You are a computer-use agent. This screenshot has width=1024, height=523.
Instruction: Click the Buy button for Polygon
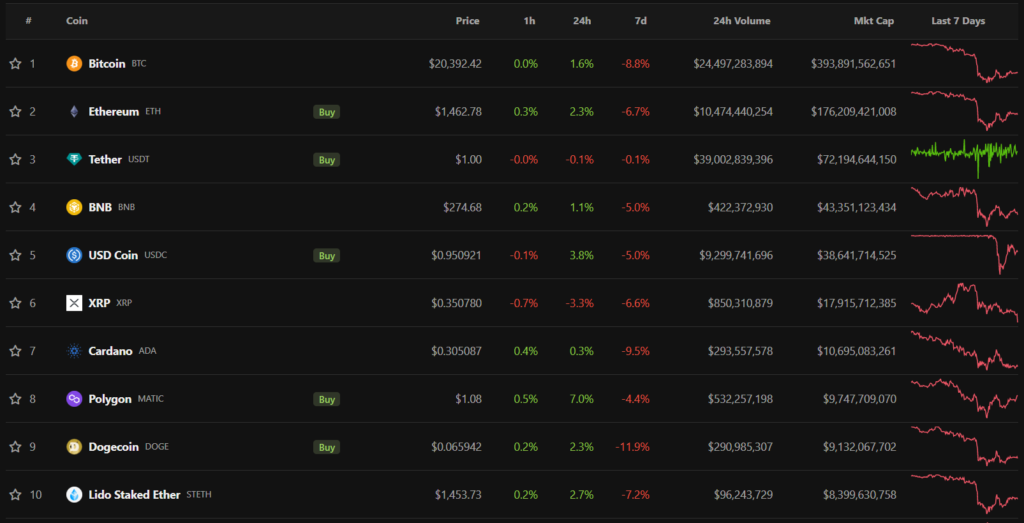[327, 399]
